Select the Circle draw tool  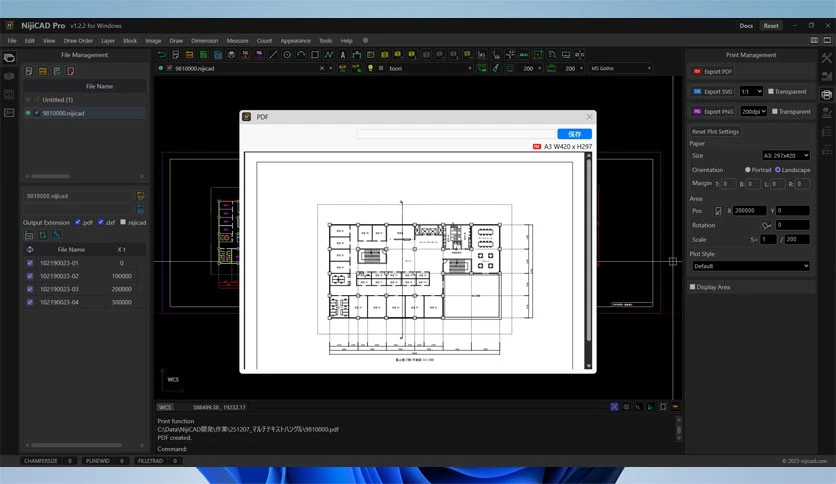(287, 55)
